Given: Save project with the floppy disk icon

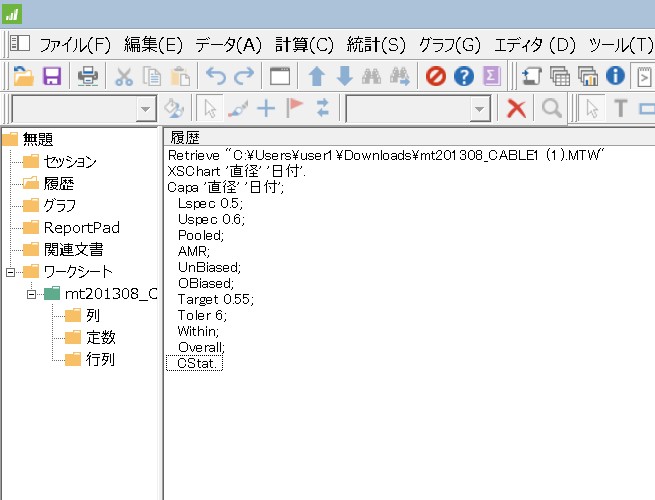Looking at the screenshot, I should 52,76.
